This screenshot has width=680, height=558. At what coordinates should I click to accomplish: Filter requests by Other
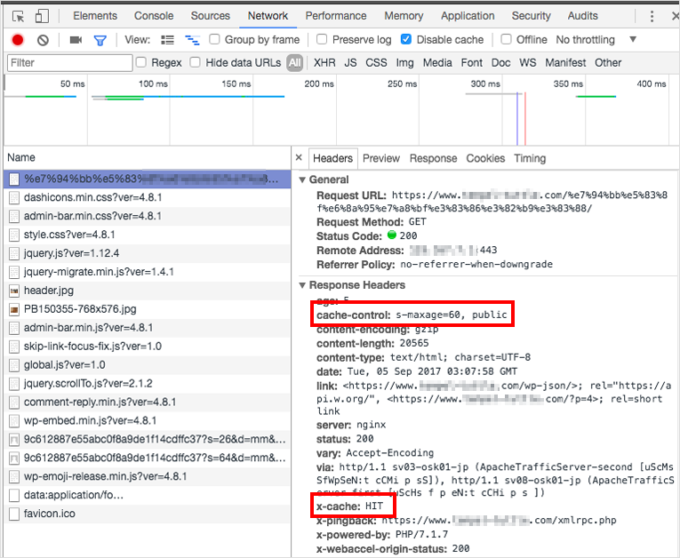click(x=608, y=63)
